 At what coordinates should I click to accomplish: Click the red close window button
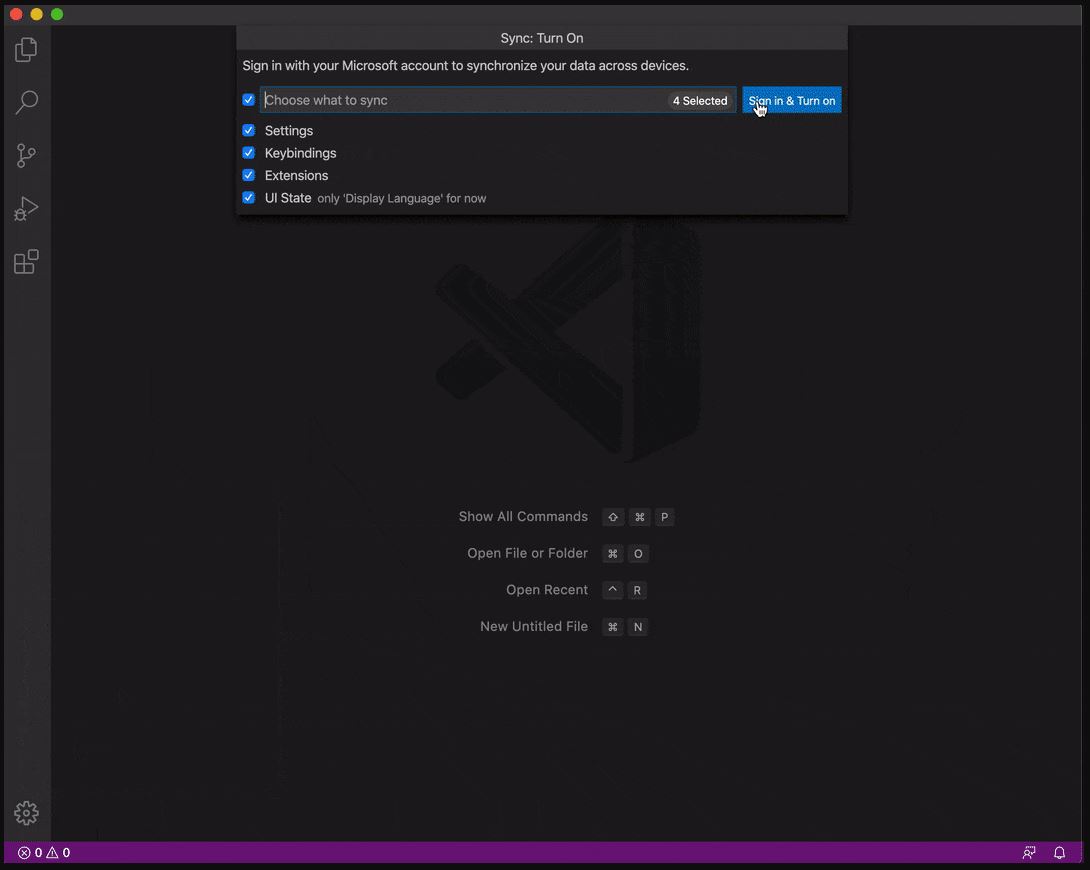click(16, 14)
